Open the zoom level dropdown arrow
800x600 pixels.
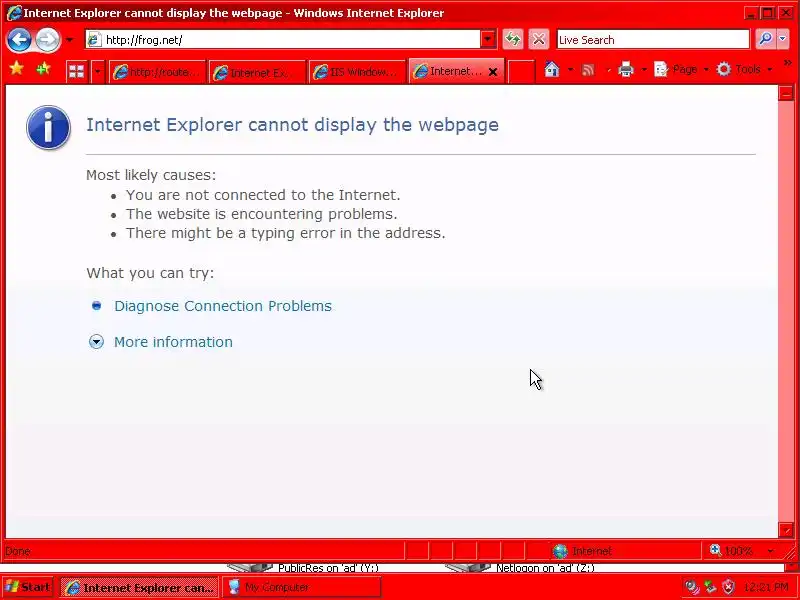pyautogui.click(x=770, y=552)
